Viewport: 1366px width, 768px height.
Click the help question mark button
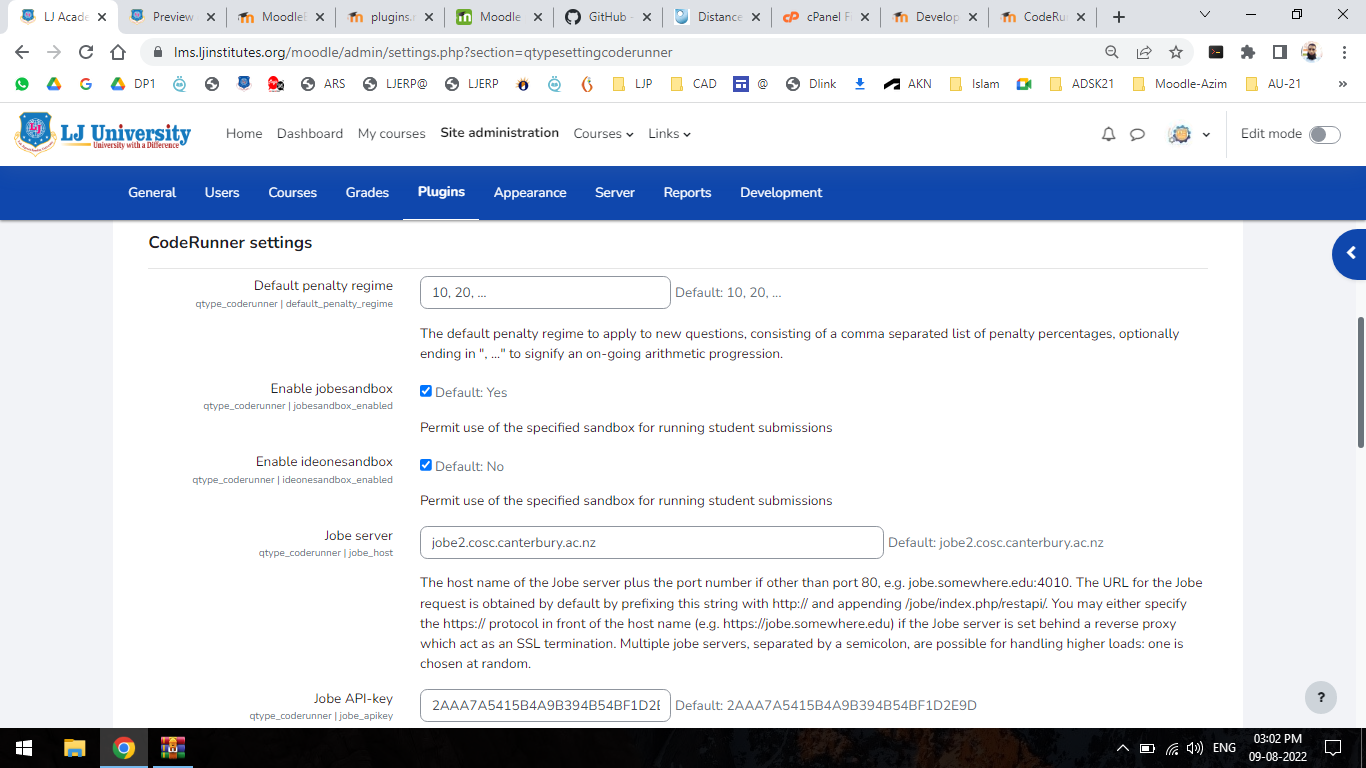(x=1321, y=697)
